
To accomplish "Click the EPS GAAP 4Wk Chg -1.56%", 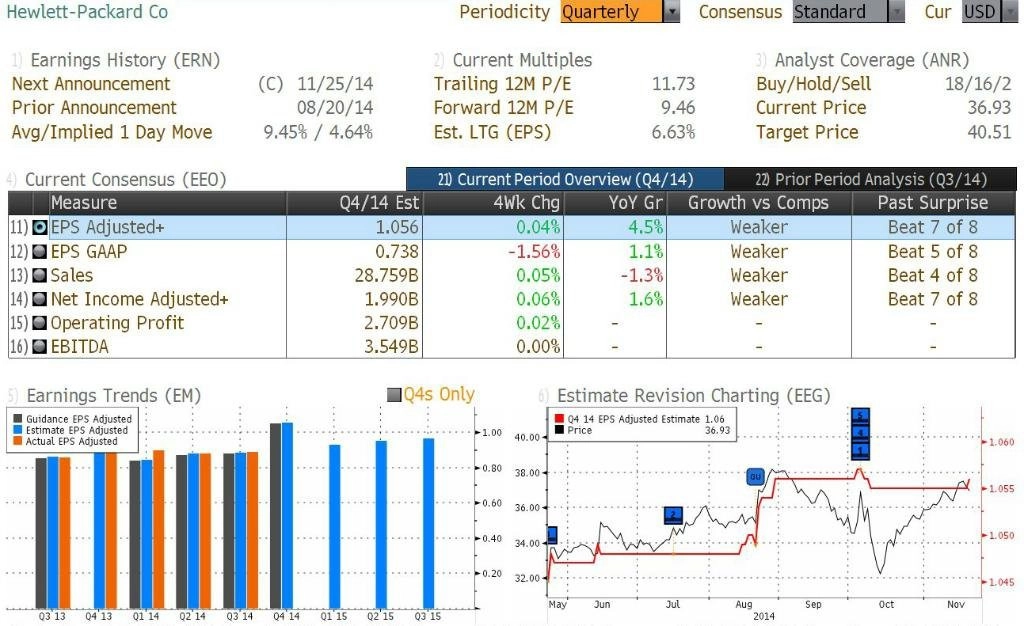I will (x=534, y=251).
